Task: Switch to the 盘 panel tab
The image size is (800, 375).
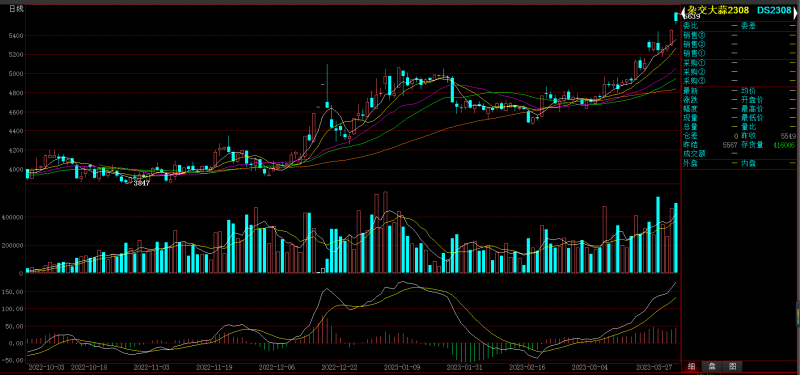Action: [712, 366]
